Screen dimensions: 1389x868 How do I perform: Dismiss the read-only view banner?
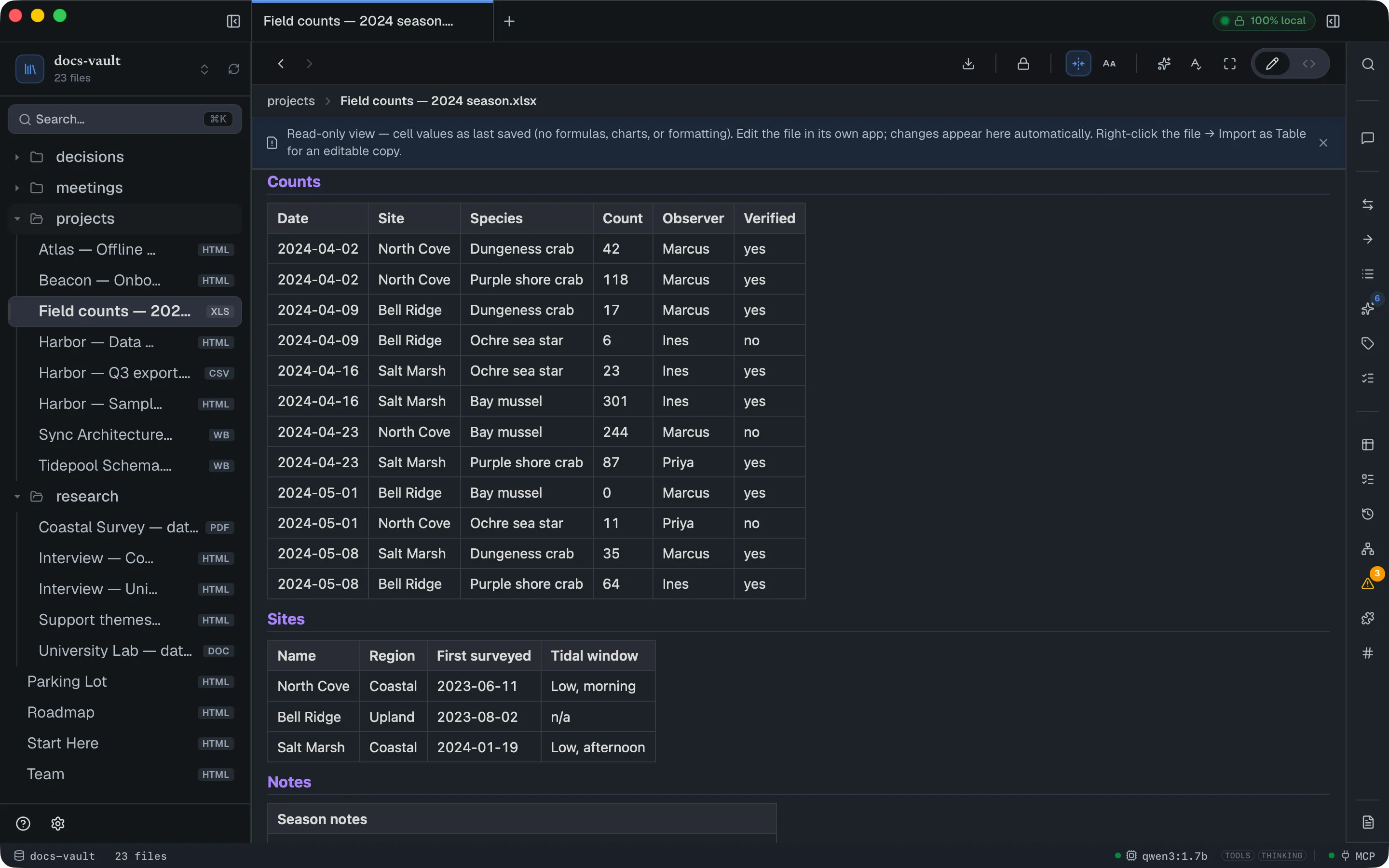tap(1323, 143)
